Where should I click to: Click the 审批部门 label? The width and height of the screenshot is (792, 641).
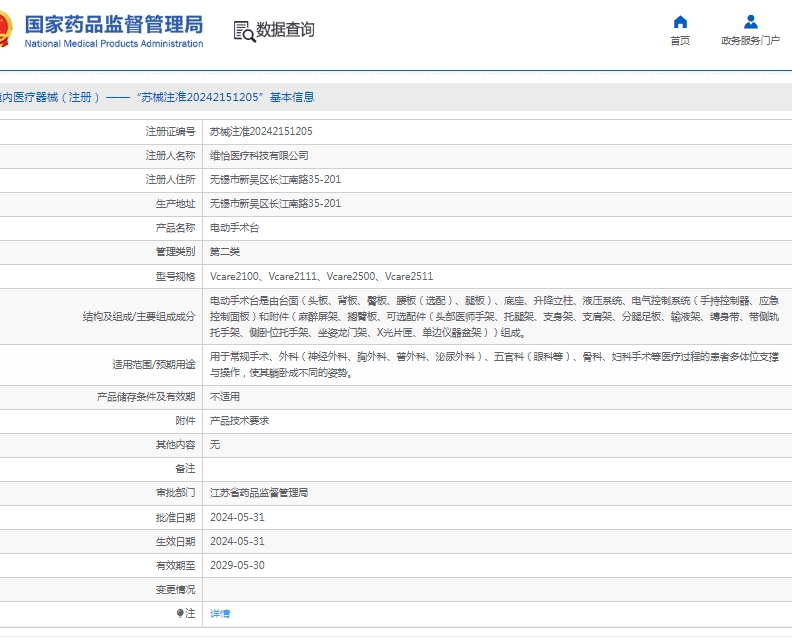[x=175, y=492]
